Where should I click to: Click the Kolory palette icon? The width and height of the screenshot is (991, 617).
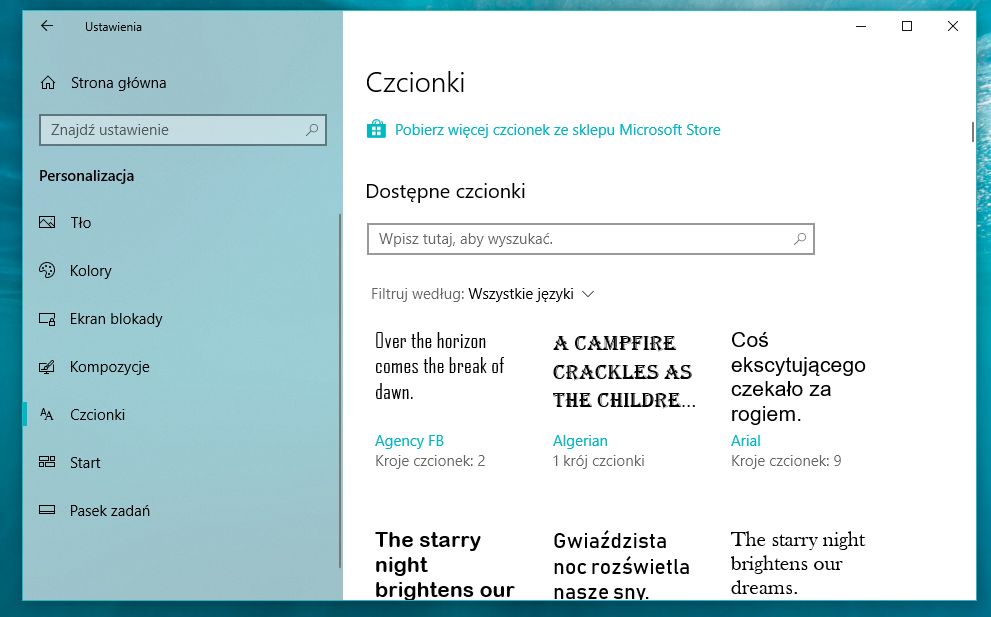click(x=47, y=271)
